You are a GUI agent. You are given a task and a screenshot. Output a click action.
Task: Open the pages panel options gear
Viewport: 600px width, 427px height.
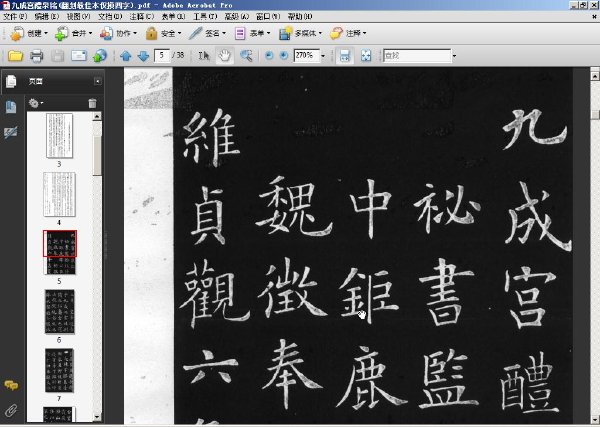[35, 103]
